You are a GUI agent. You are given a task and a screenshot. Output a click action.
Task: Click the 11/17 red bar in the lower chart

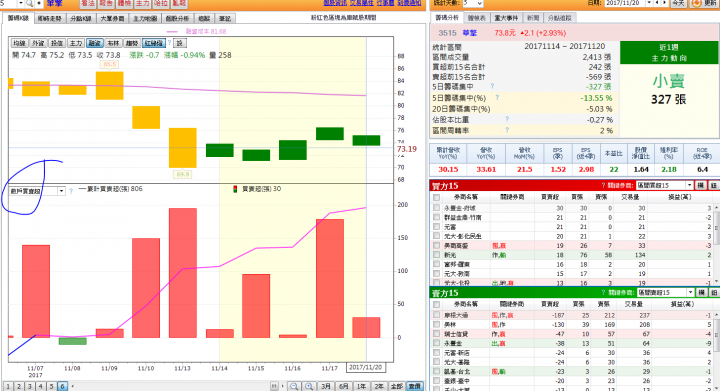[x=330, y=279]
